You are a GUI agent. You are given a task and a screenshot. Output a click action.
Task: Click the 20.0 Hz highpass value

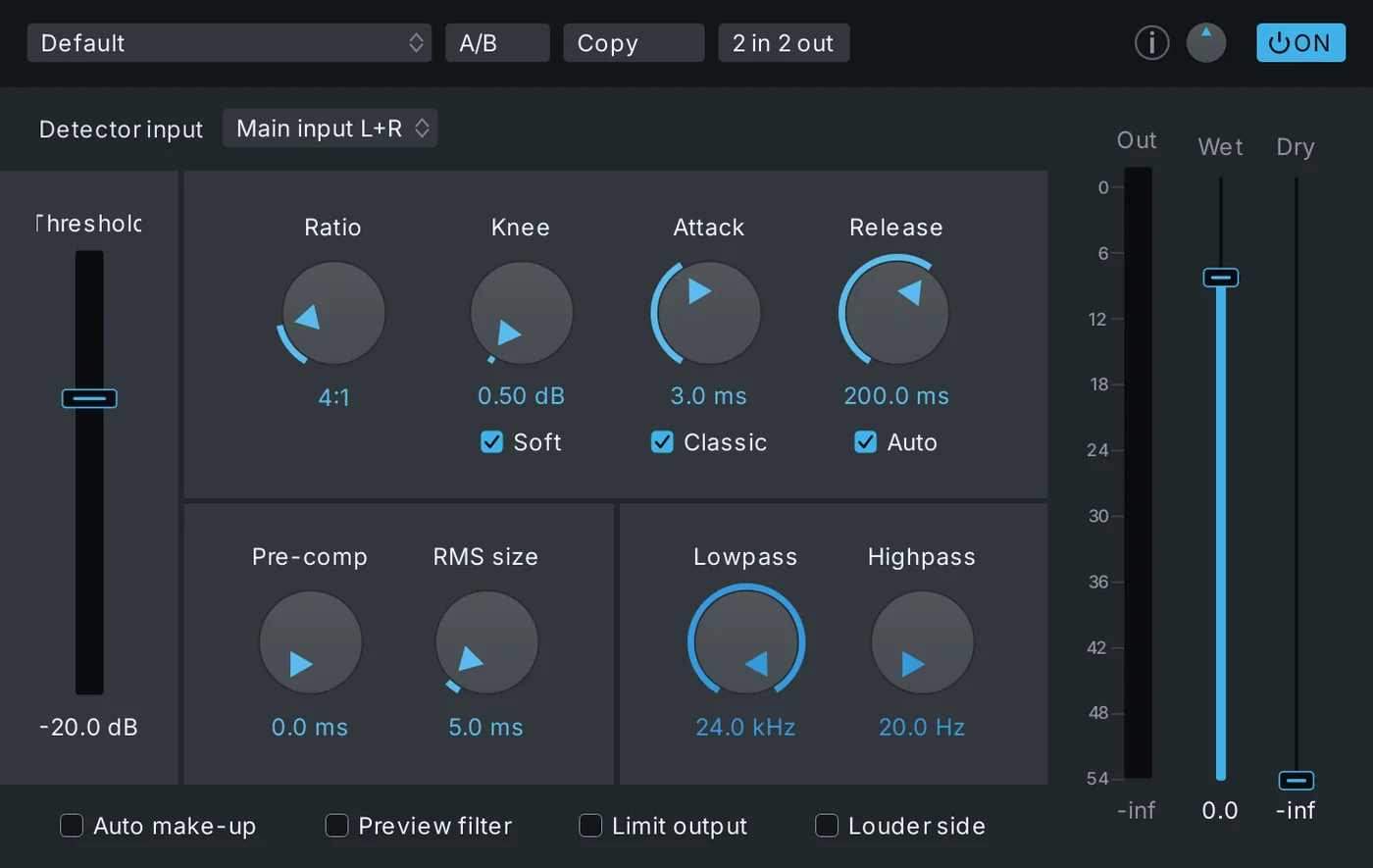click(x=922, y=728)
